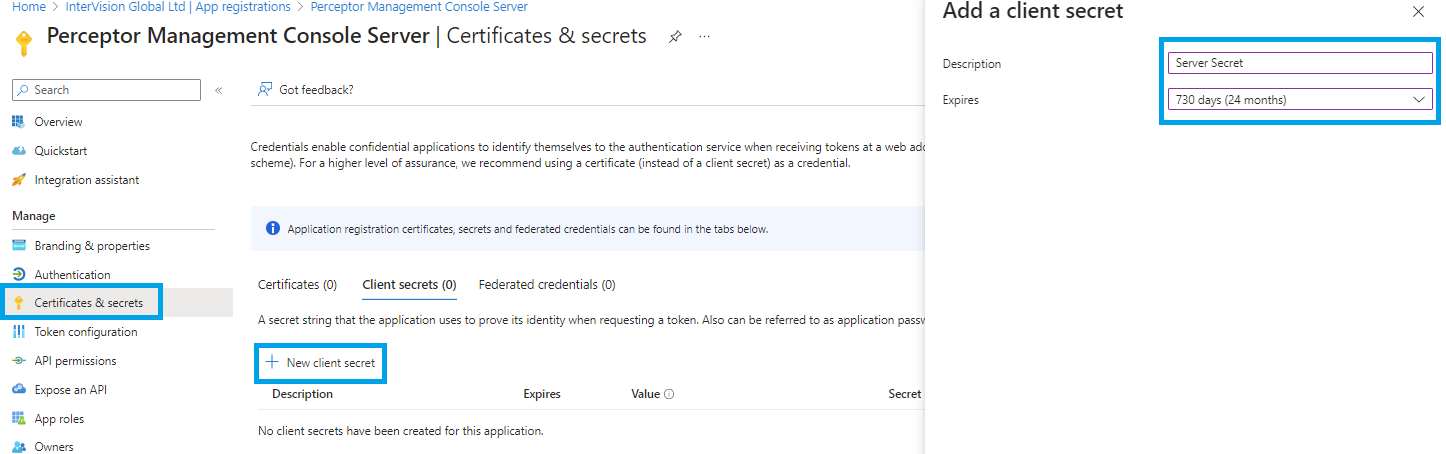Click the sidebar Search box

click(106, 90)
